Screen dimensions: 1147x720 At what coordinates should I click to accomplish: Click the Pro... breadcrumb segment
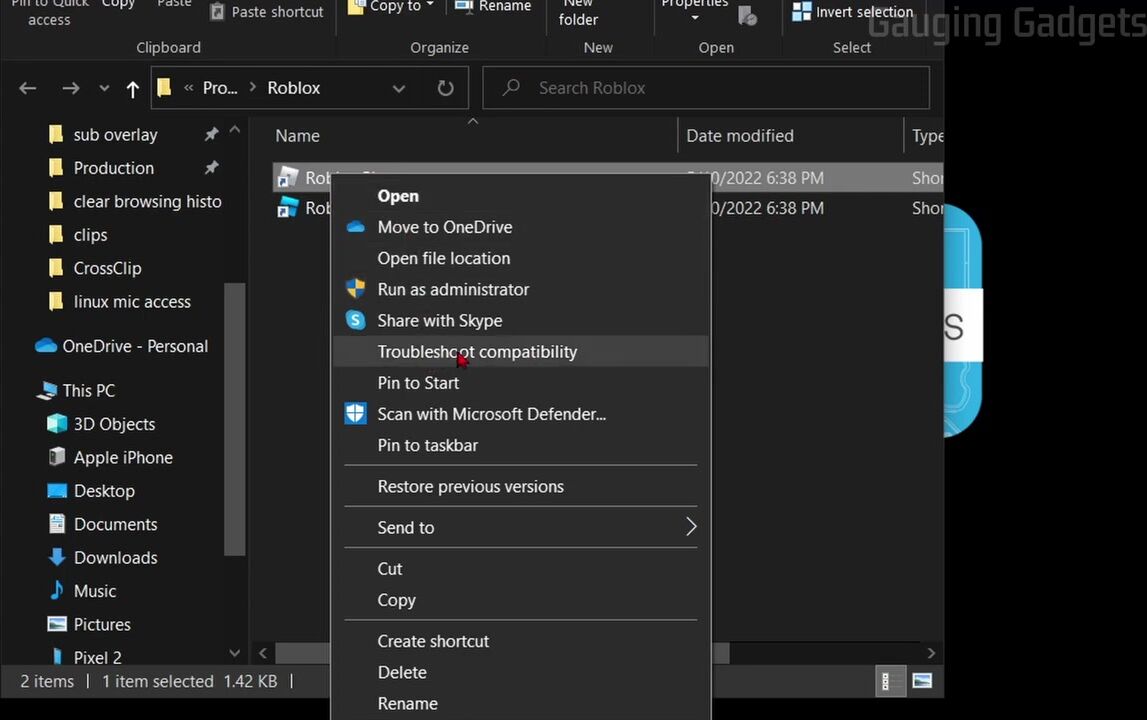[219, 88]
